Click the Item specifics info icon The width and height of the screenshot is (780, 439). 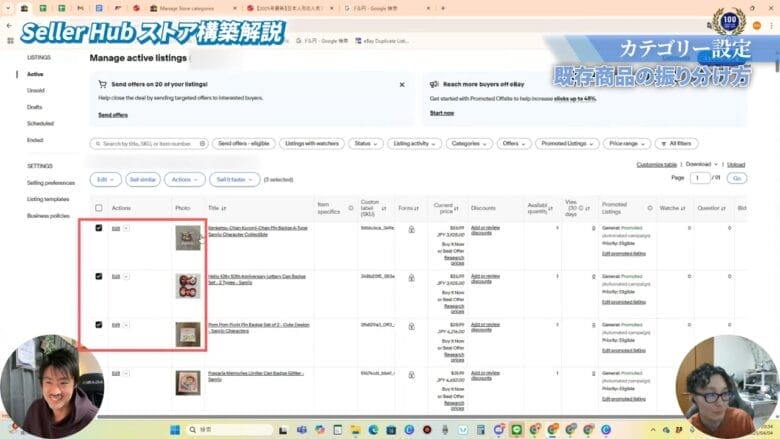tap(351, 208)
